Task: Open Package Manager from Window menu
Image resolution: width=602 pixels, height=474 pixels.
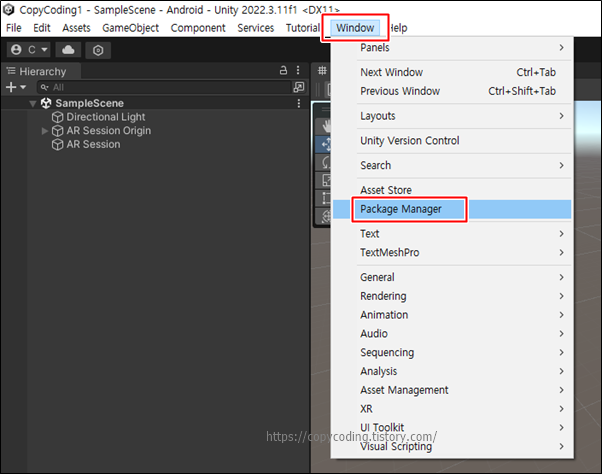Action: tap(452, 209)
